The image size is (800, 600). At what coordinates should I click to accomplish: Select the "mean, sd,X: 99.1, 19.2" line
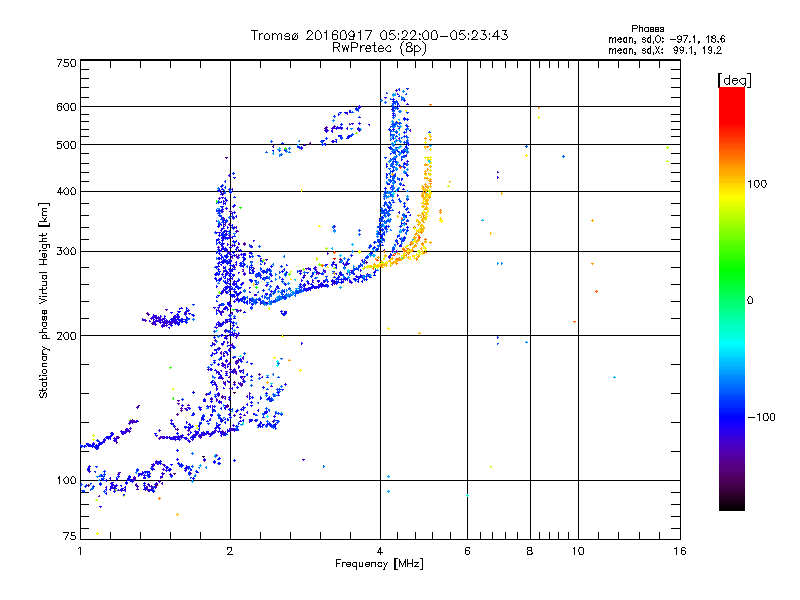click(665, 50)
